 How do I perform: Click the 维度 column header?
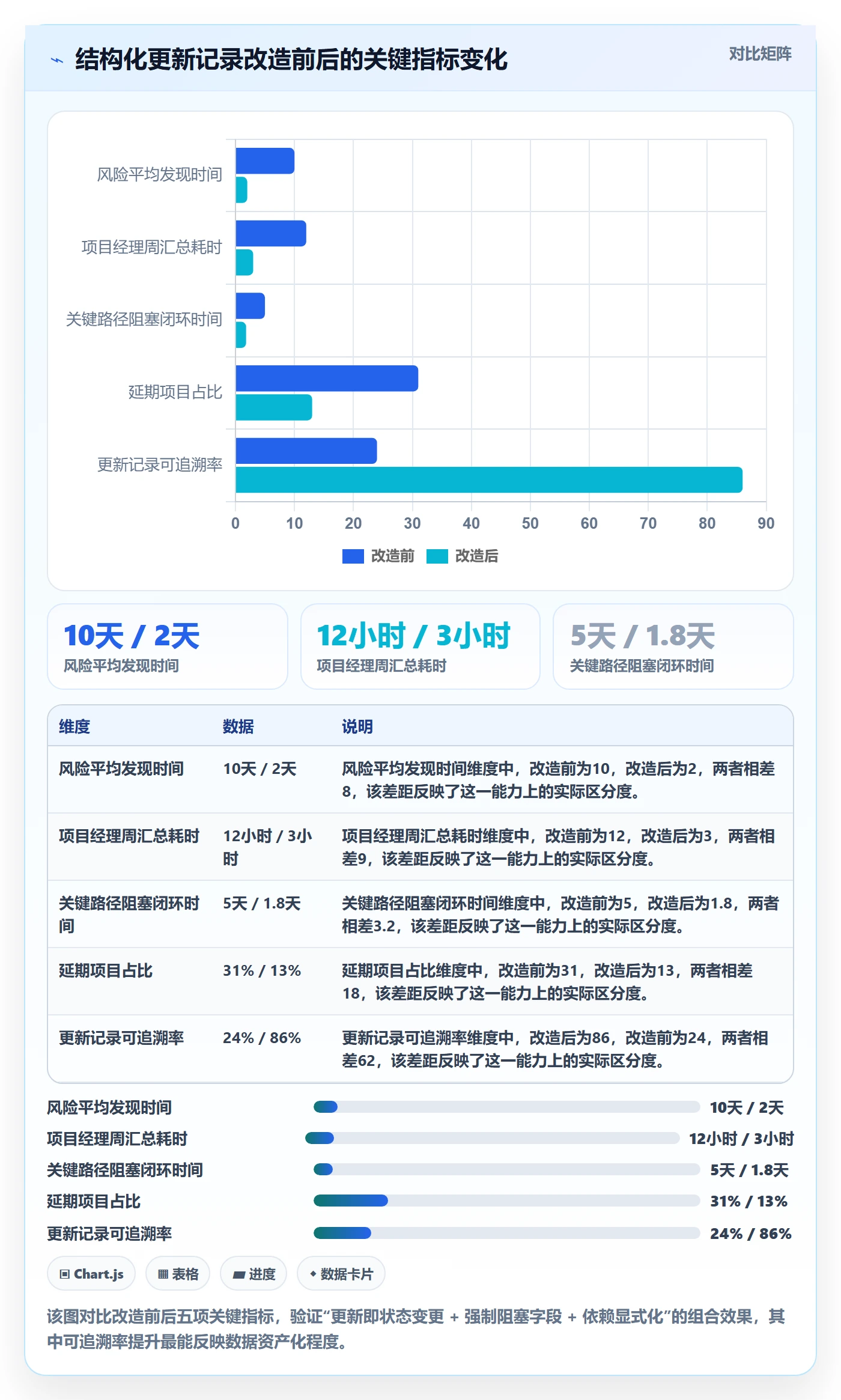(74, 726)
